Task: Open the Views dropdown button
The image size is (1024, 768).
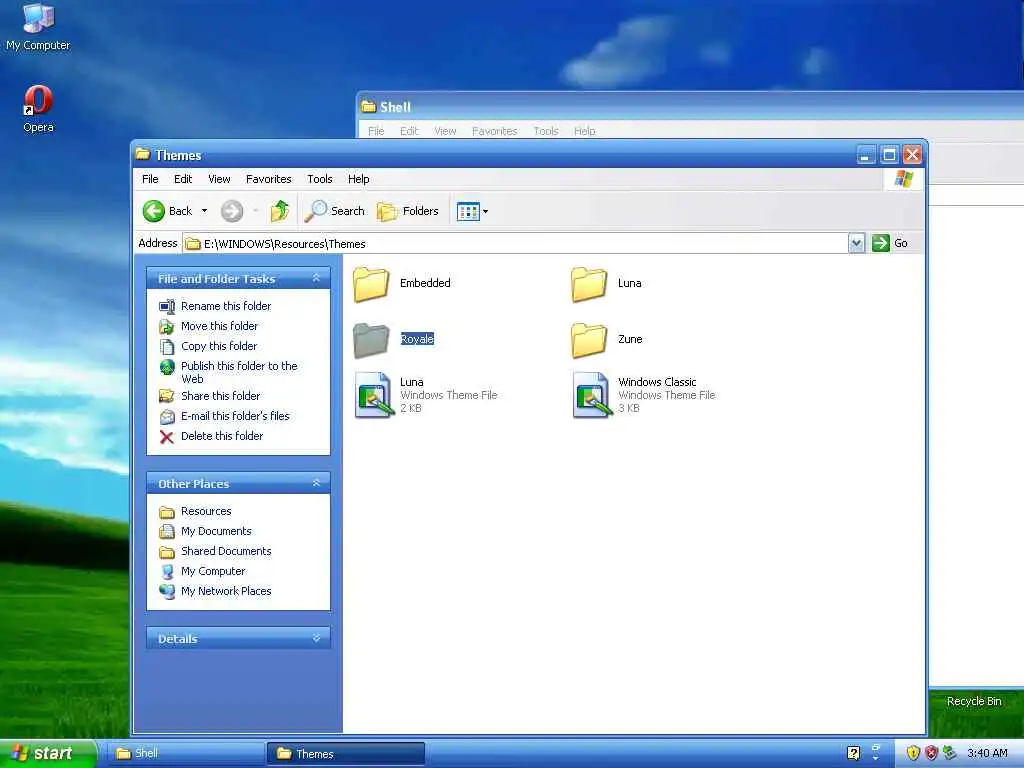Action: [x=473, y=211]
